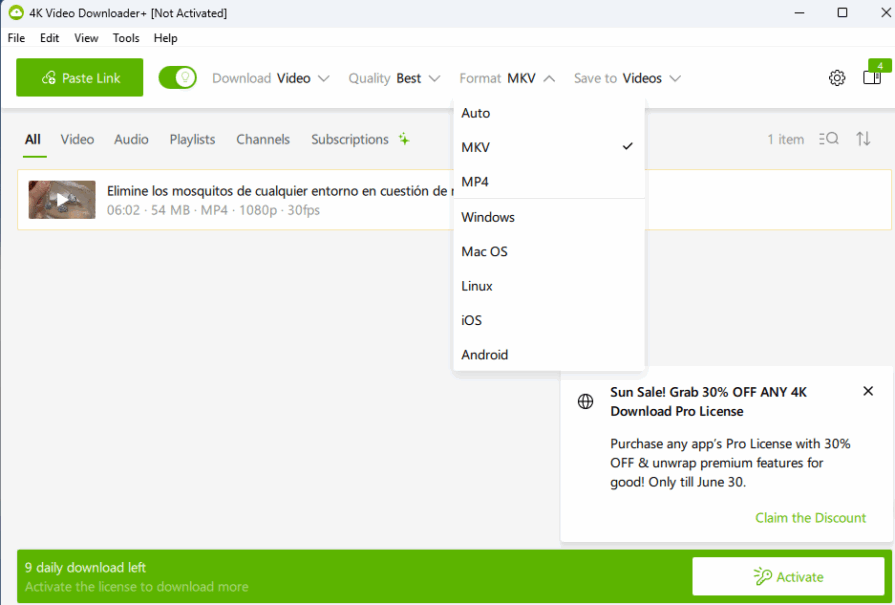Open the Preferences gear icon
This screenshot has height=605, width=895.
(x=837, y=78)
